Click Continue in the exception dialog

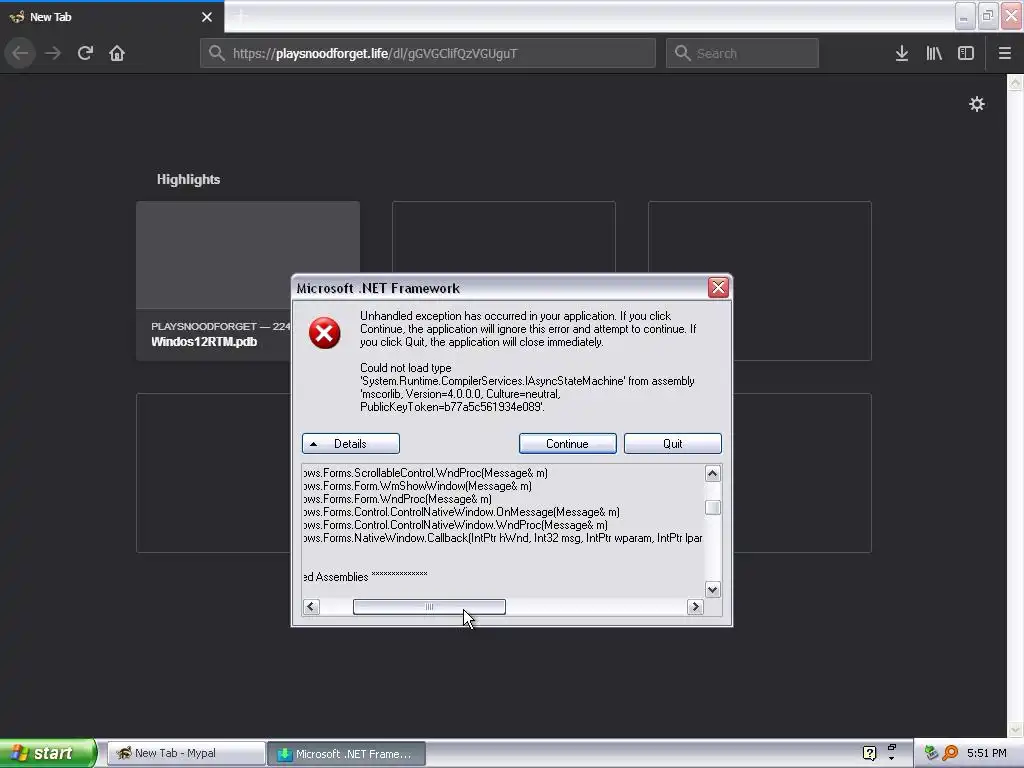click(x=568, y=443)
